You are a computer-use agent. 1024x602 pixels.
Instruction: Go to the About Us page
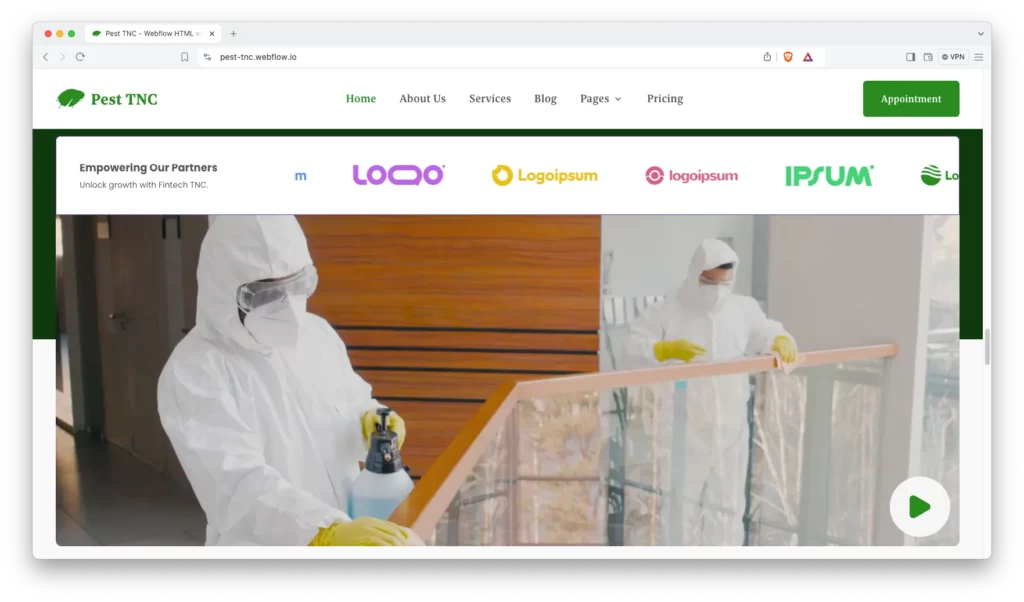422,99
